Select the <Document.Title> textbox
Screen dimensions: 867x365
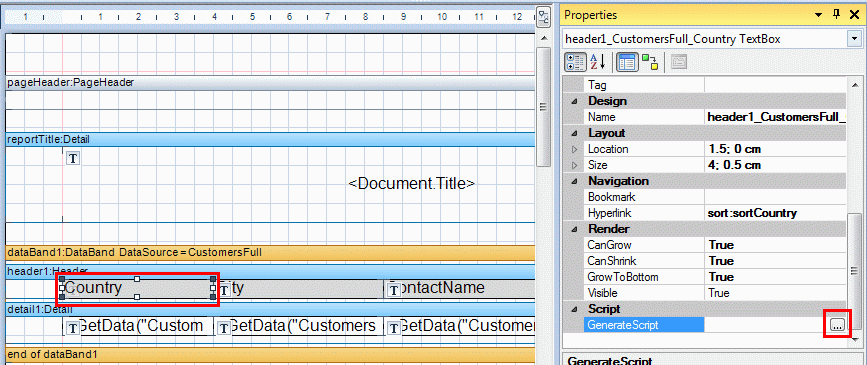point(411,184)
